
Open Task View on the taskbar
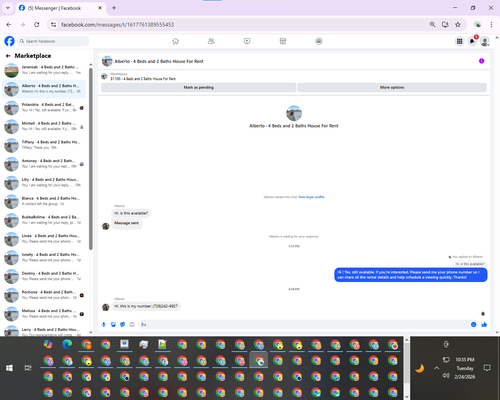point(28,368)
